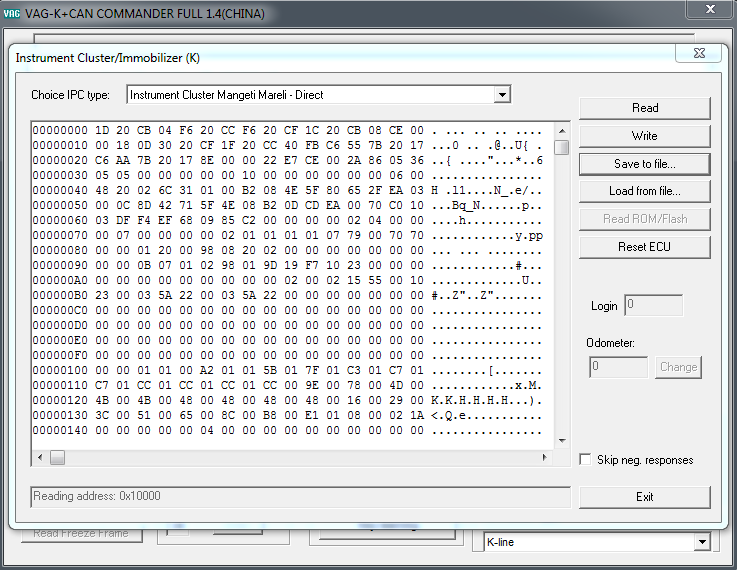Click hex row address 000000A0
This screenshot has height=570, width=737.
60,281
